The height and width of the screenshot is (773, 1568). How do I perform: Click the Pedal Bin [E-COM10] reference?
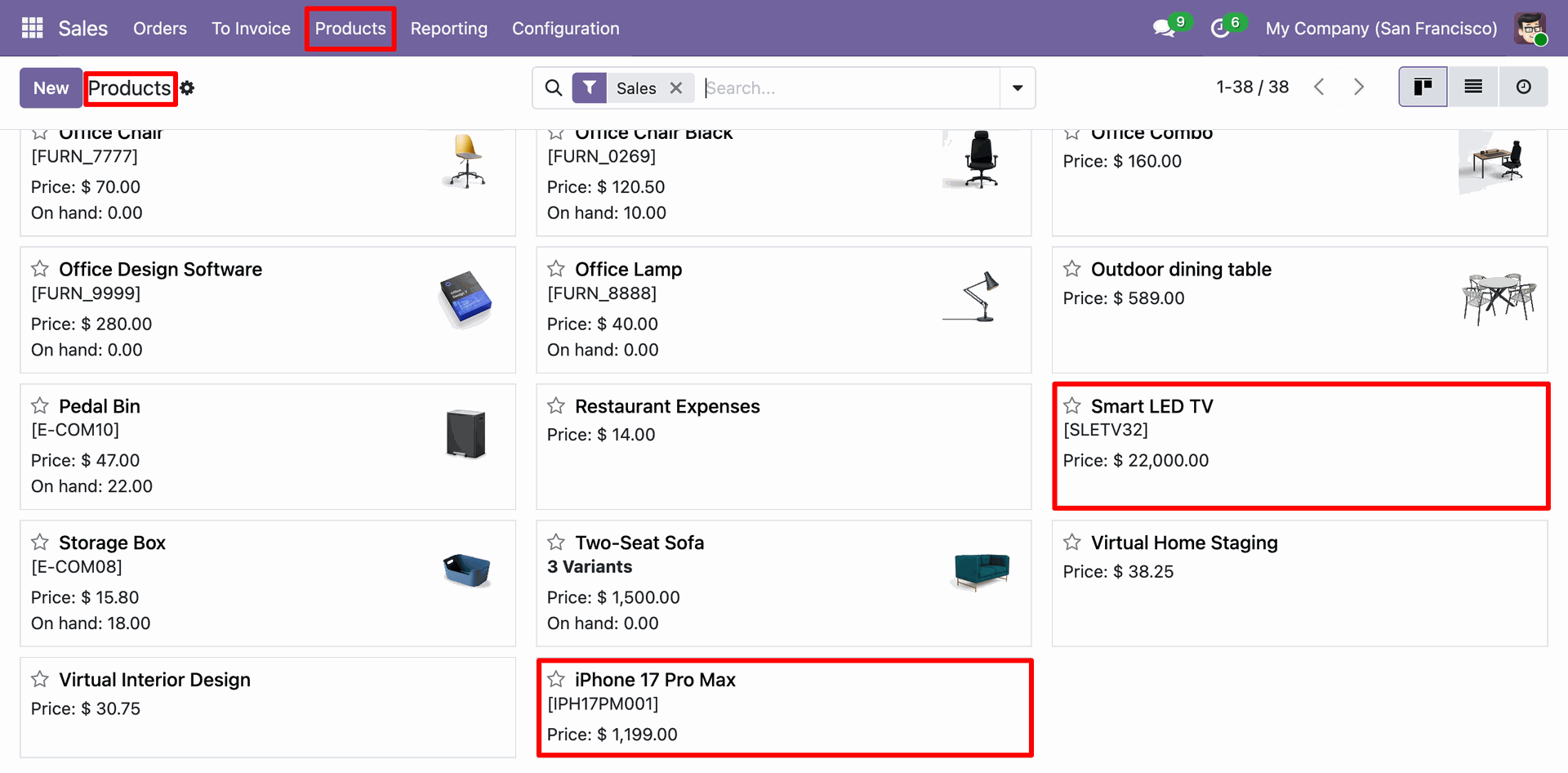75,430
